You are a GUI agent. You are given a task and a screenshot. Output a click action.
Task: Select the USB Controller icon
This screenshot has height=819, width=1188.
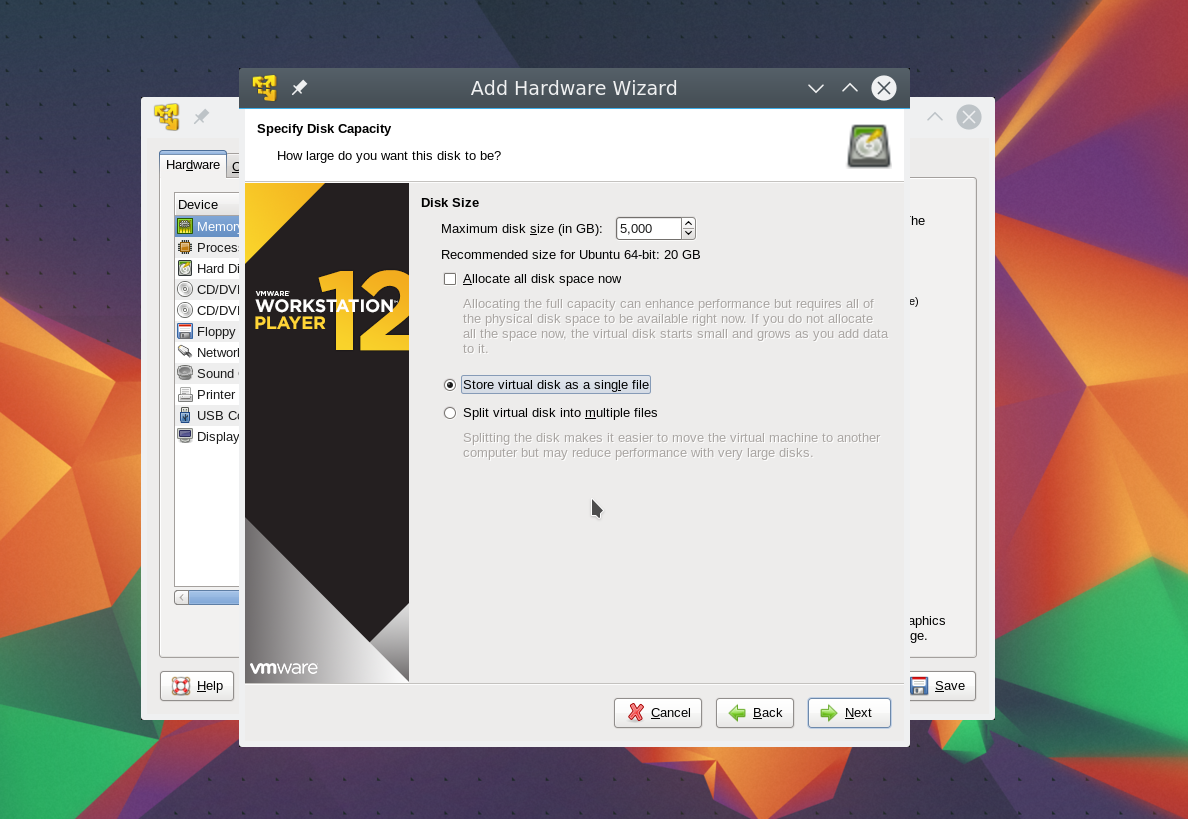tap(185, 415)
